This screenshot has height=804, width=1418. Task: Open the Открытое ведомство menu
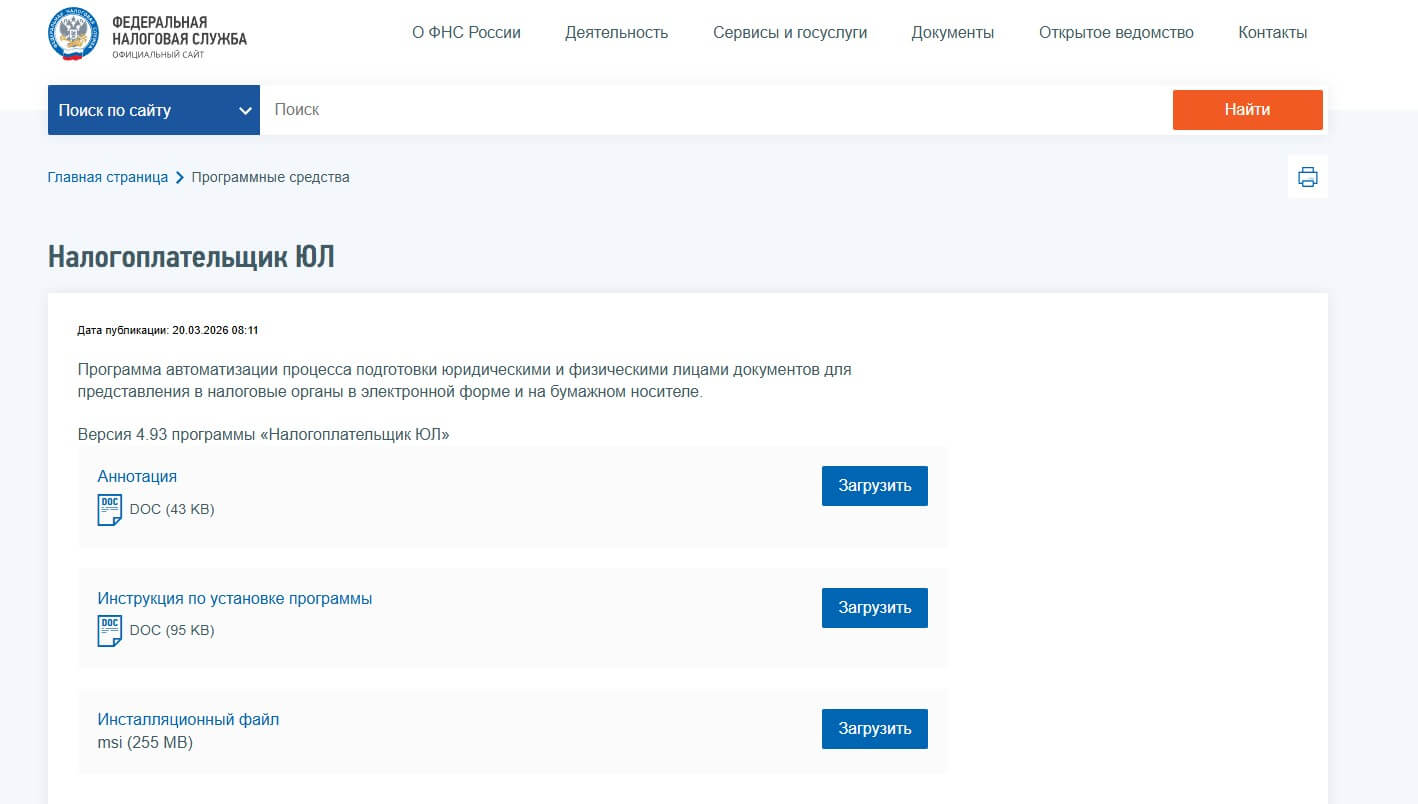(x=1116, y=33)
